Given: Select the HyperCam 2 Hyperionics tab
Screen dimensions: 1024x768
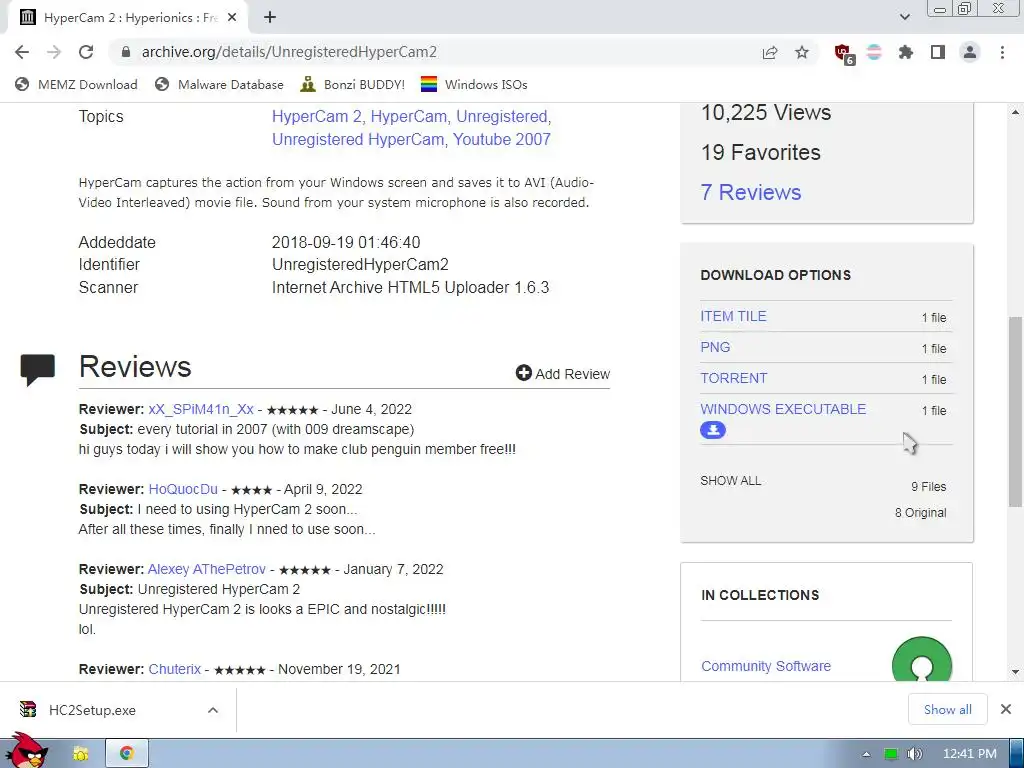Looking at the screenshot, I should pyautogui.click(x=127, y=18).
